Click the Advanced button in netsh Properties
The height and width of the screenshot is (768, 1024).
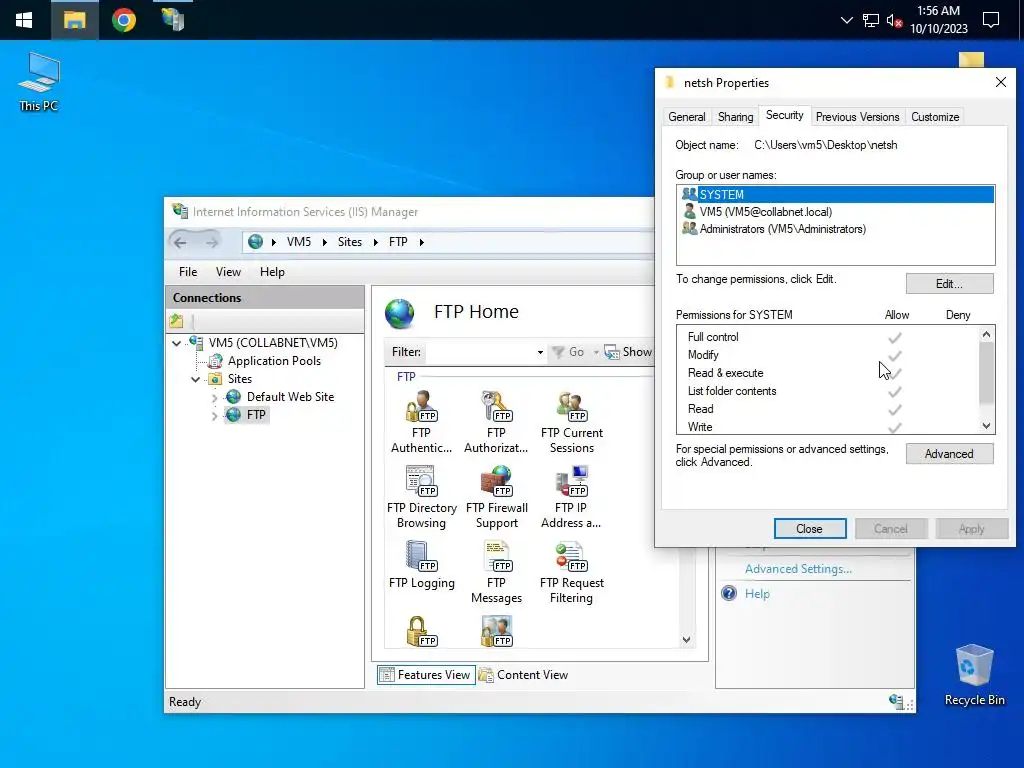pos(950,454)
